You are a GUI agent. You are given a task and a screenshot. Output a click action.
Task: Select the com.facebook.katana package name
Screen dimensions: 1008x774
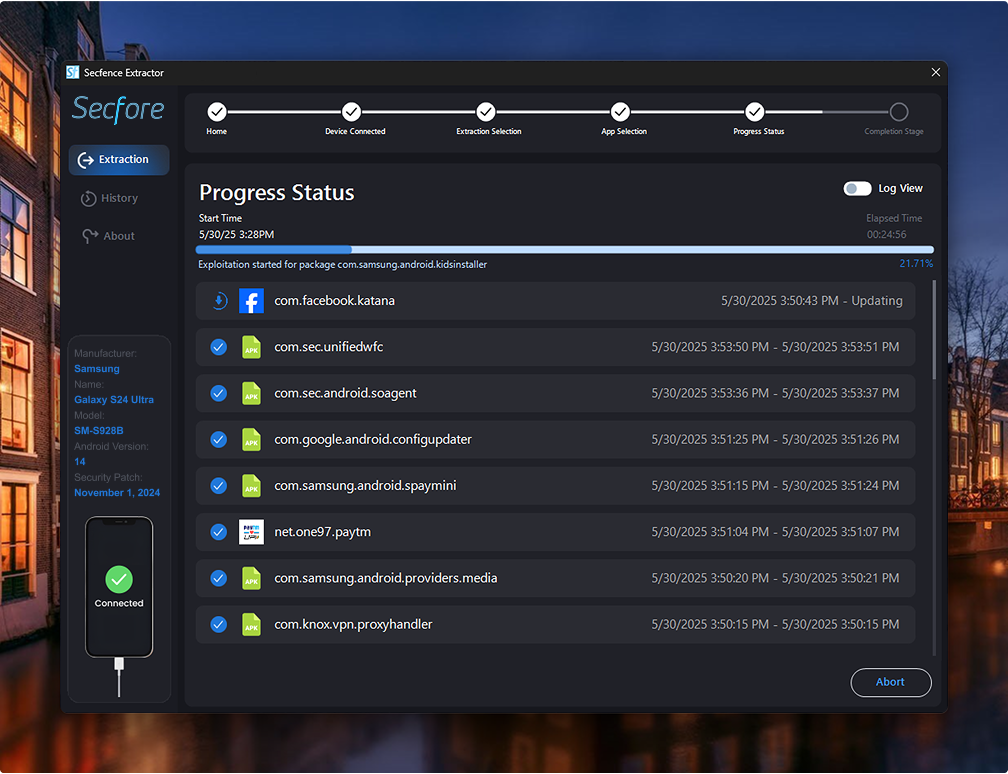pyautogui.click(x=334, y=301)
